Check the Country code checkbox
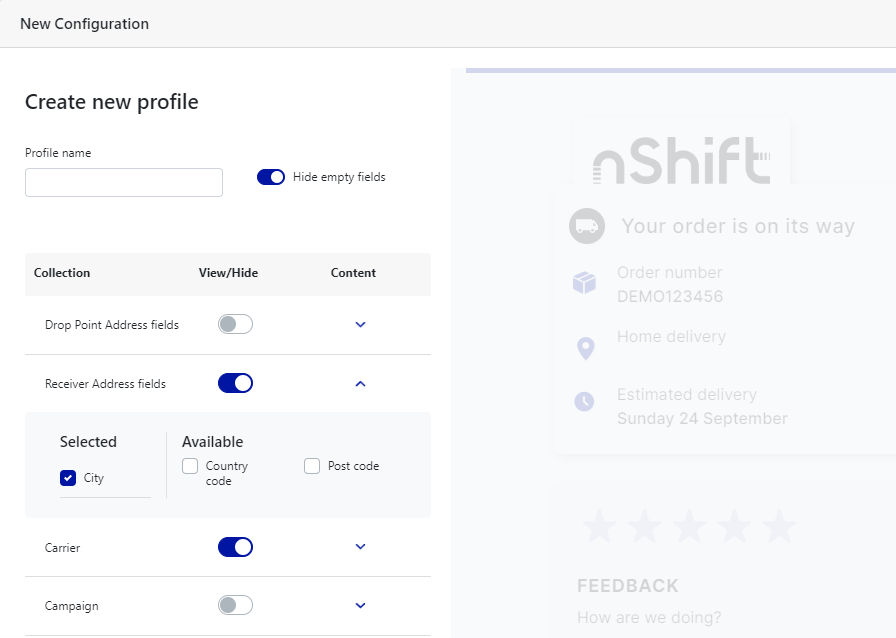The image size is (896, 638). click(190, 466)
